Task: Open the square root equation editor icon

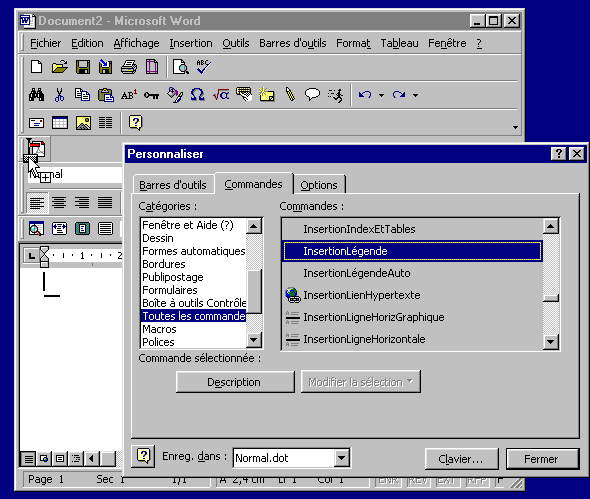Action: click(221, 95)
